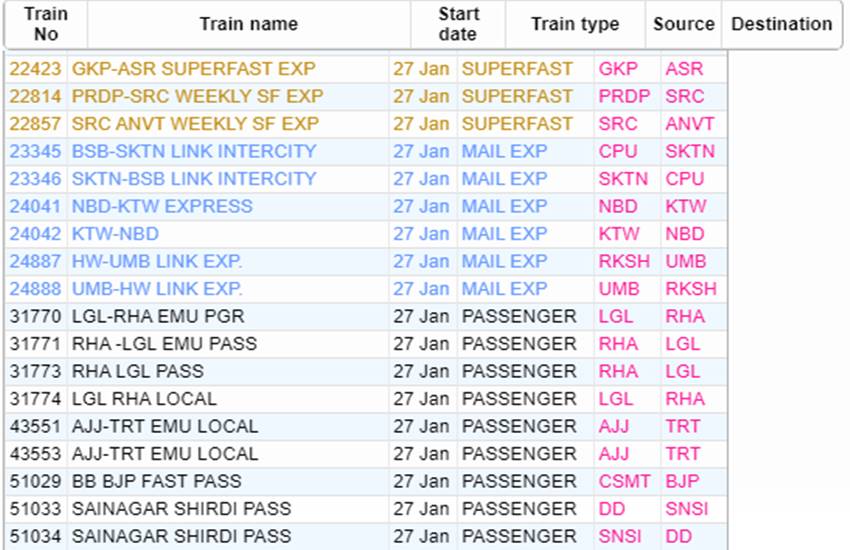Click the Source column header
The image size is (850, 550).
tap(684, 25)
